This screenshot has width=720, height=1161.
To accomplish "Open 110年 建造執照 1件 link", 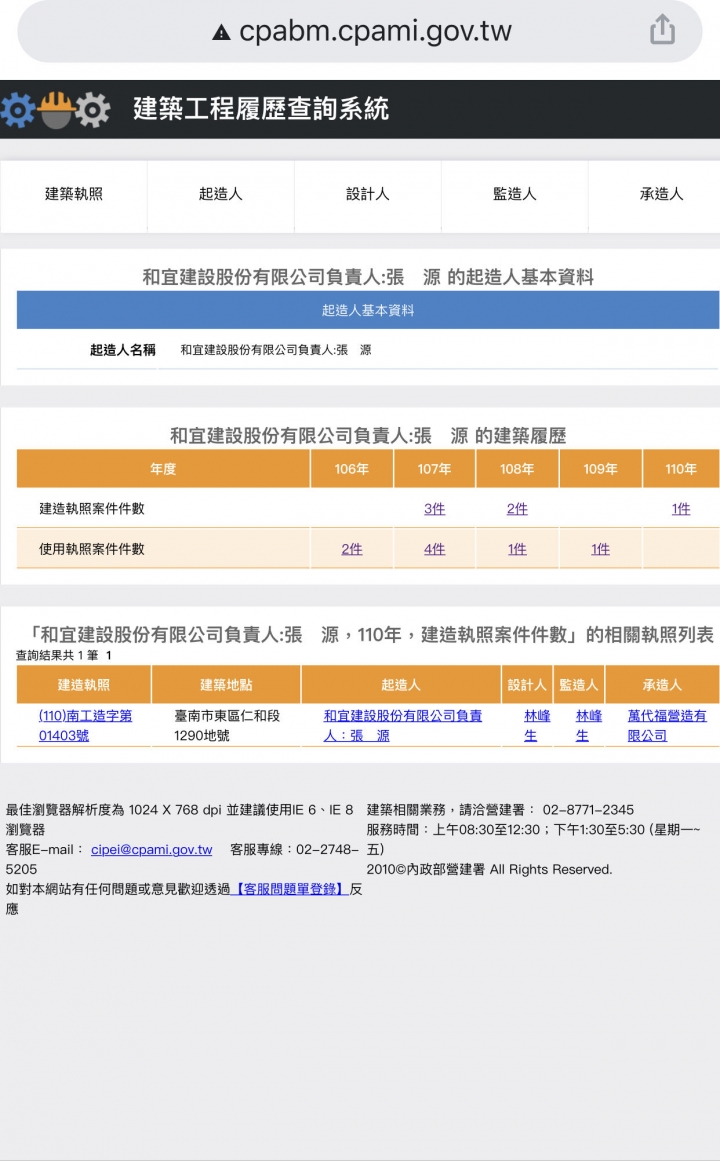I will coord(681,509).
